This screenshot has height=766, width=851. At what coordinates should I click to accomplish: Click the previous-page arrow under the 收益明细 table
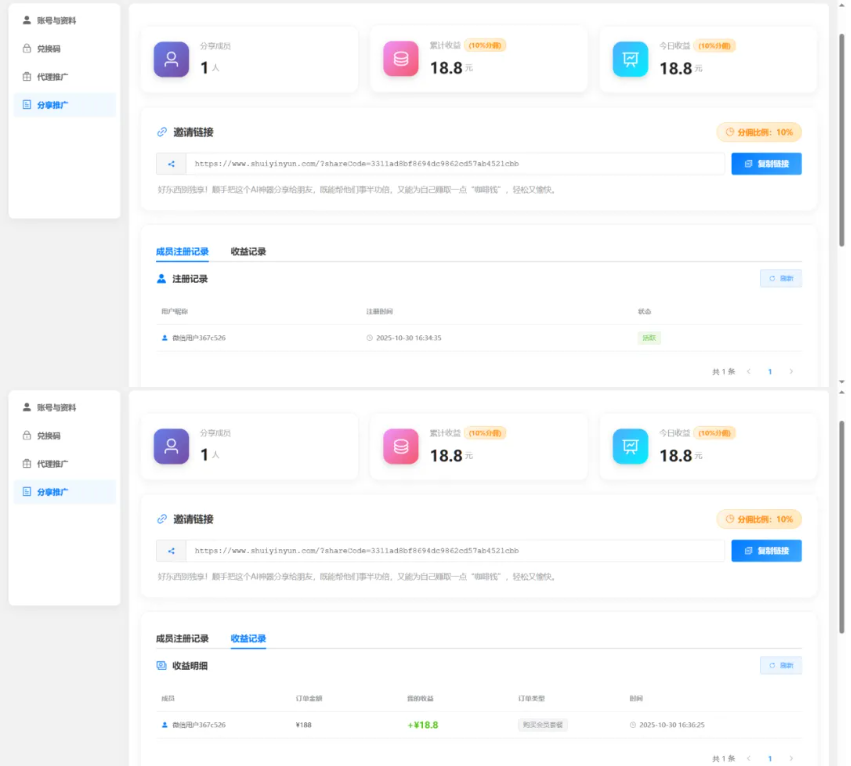(749, 758)
